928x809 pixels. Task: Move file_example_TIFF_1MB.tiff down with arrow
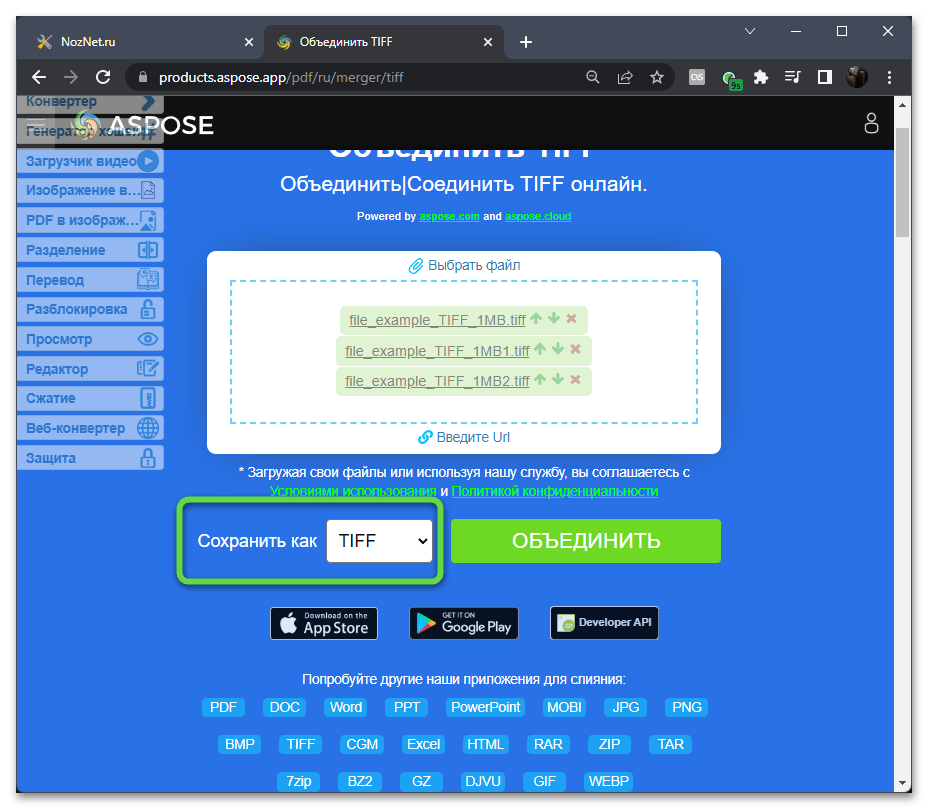click(x=554, y=318)
